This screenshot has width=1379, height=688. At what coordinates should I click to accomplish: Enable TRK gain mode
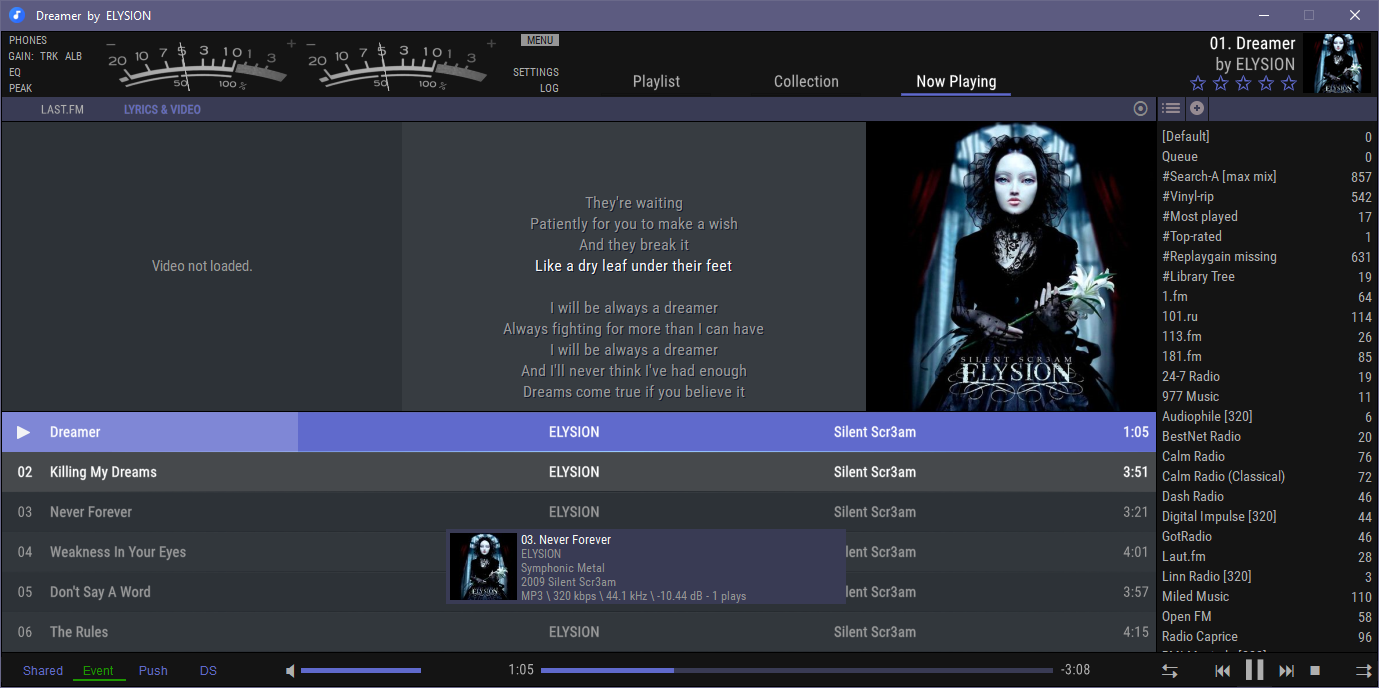tap(49, 57)
